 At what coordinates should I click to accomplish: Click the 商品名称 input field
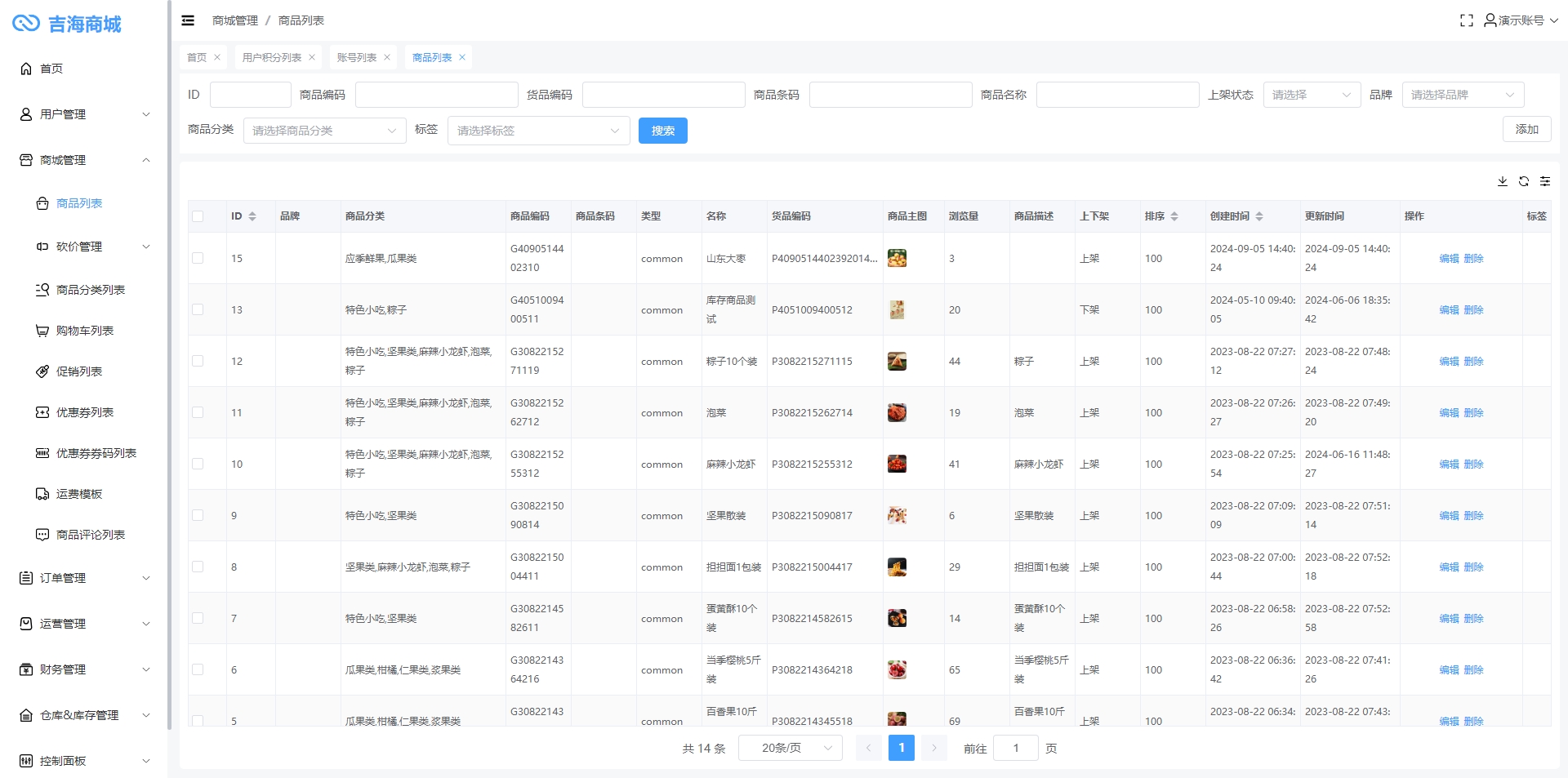click(1116, 95)
